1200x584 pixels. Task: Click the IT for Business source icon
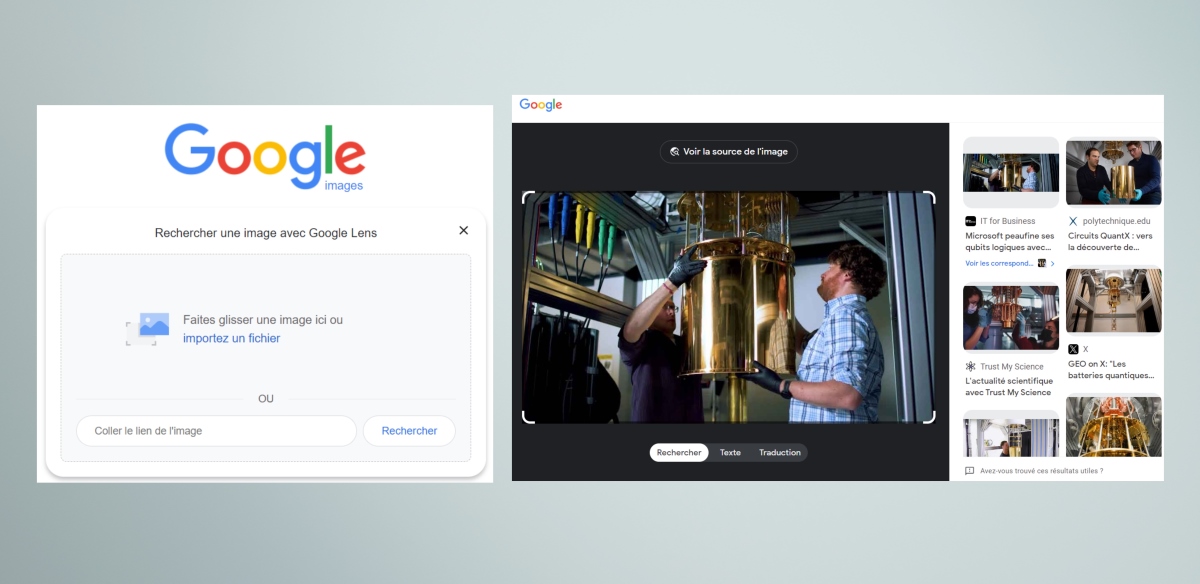pos(970,221)
